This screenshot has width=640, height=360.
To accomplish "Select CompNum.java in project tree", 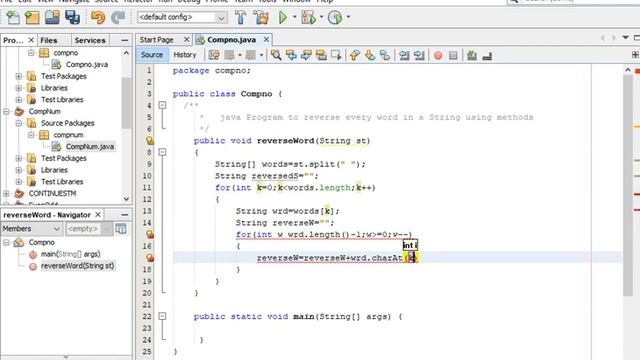I will tap(90, 147).
